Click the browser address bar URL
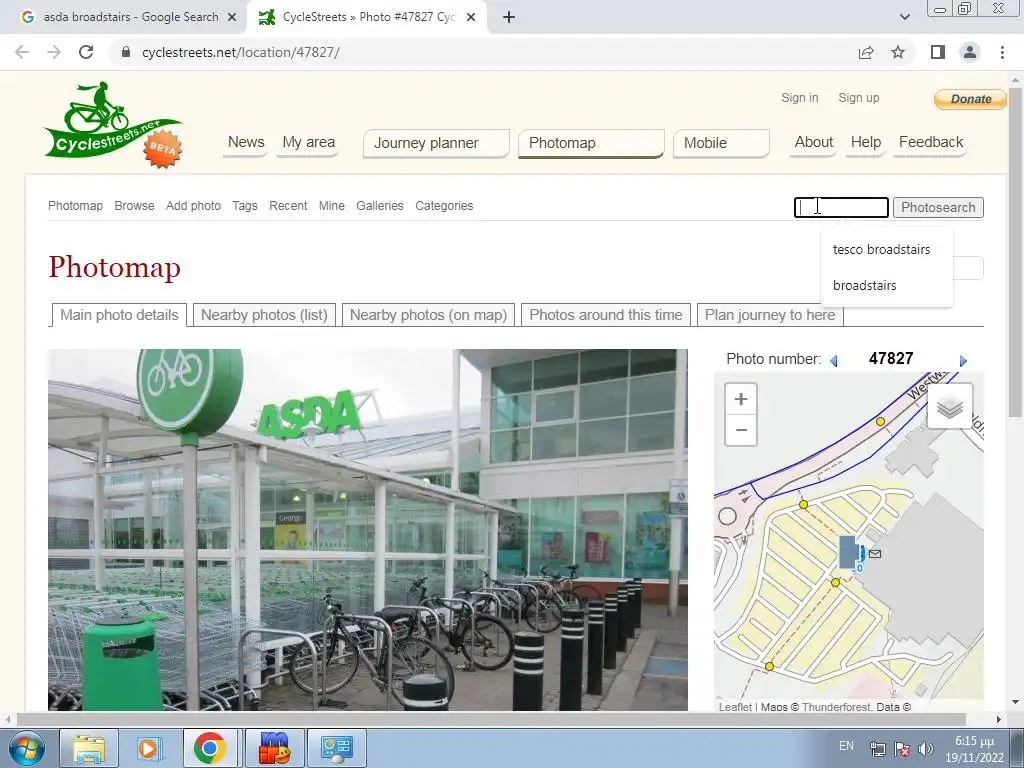The width and height of the screenshot is (1024, 768). [x=240, y=52]
